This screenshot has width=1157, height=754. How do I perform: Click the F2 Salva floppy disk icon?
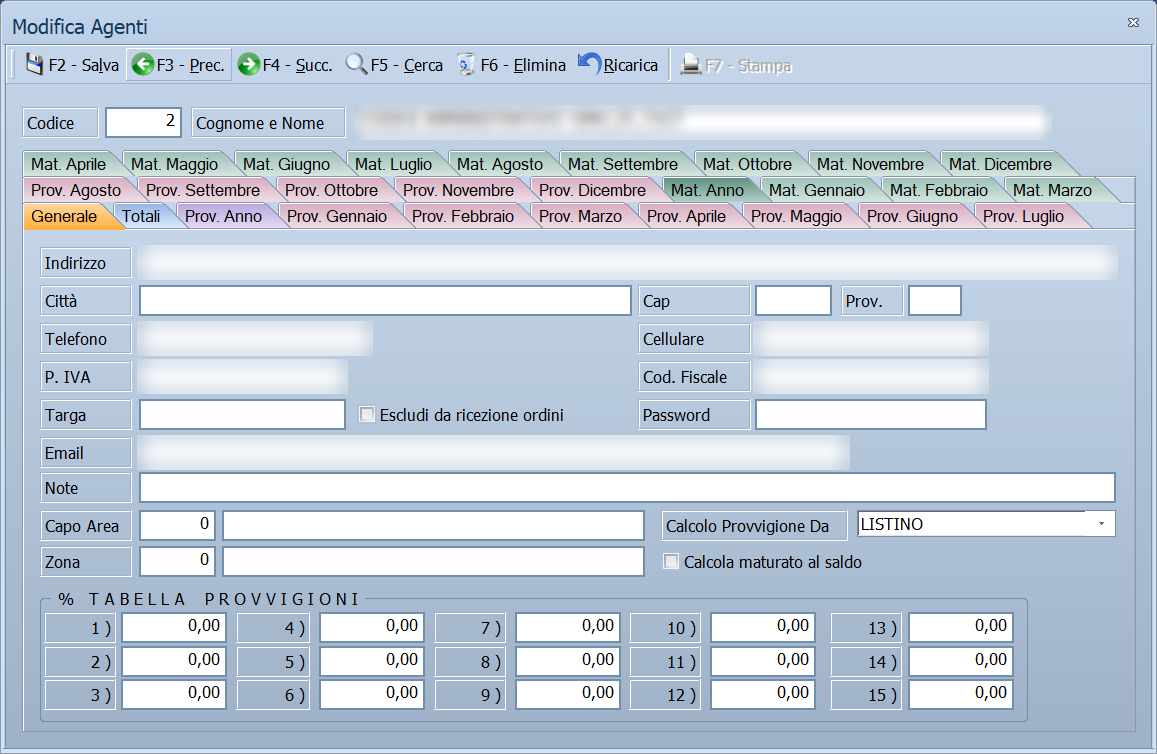34,65
